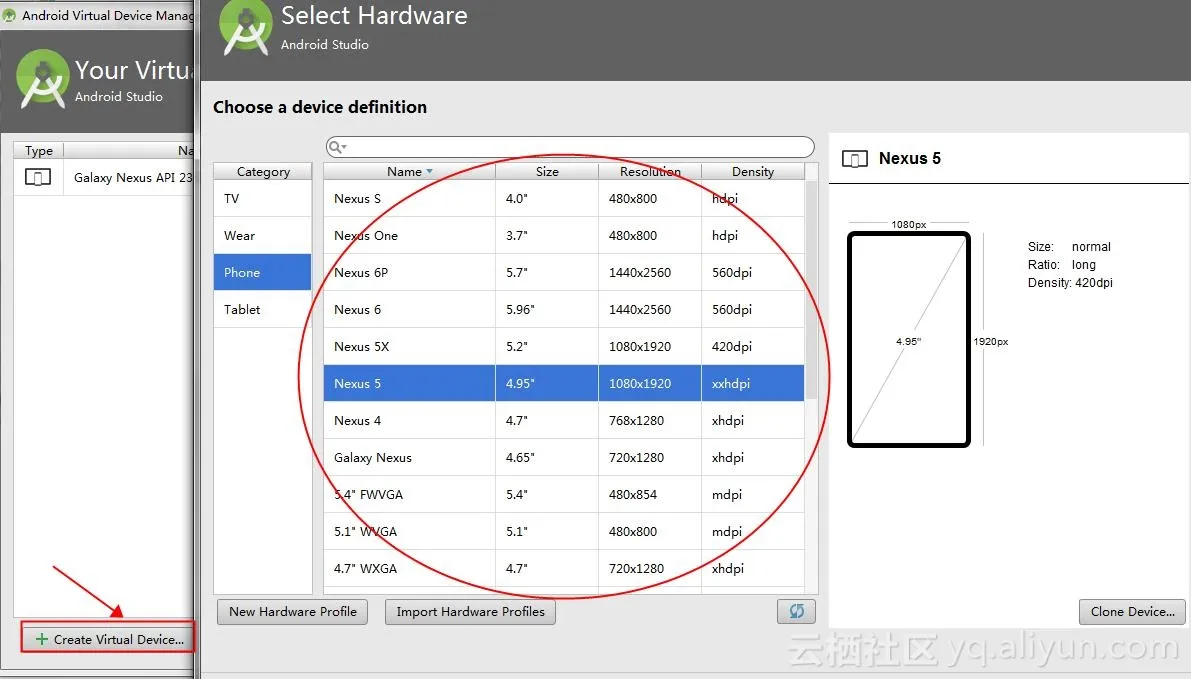
Task: Click the Category column header
Action: [x=263, y=172]
